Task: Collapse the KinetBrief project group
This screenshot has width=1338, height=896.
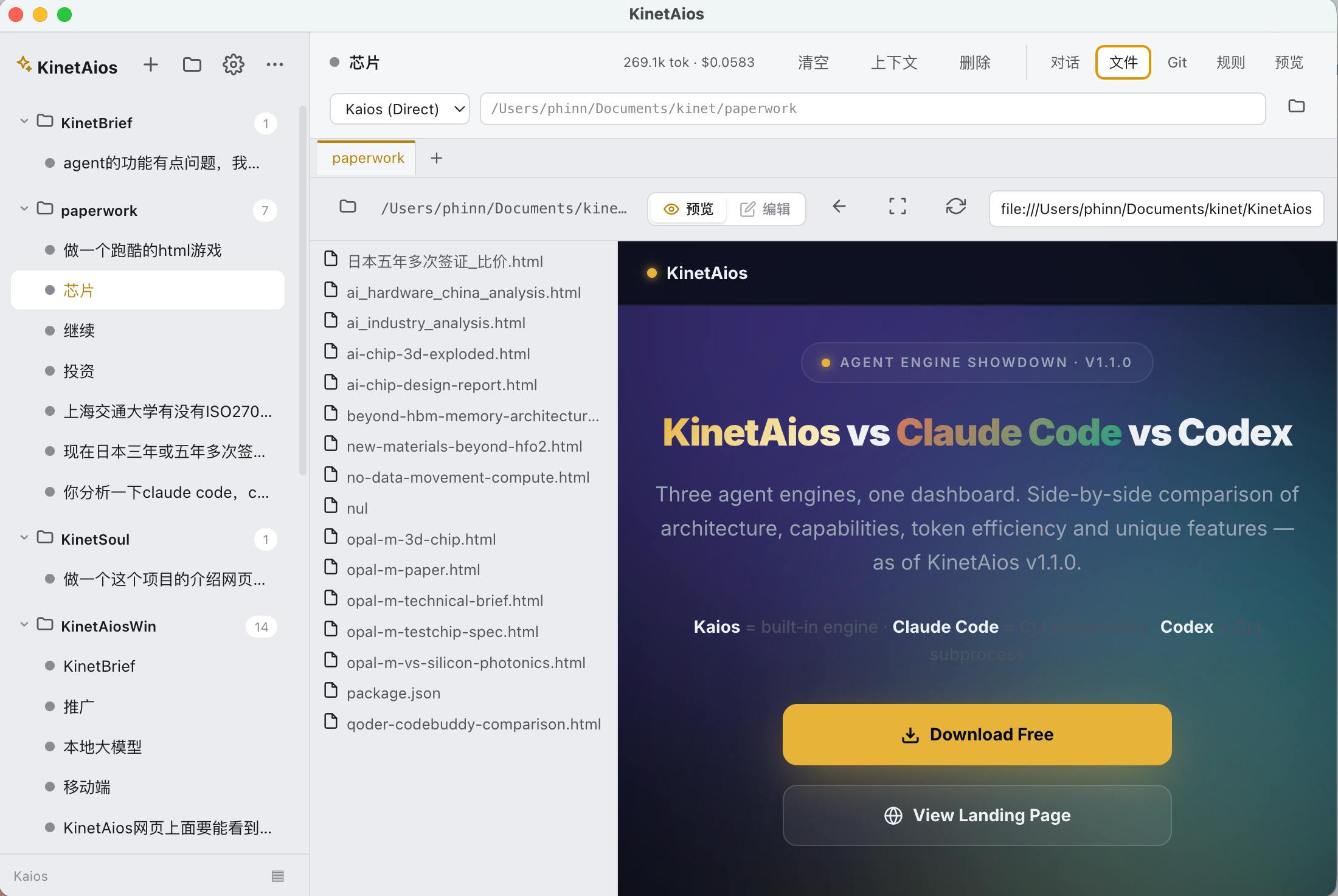Action: click(x=24, y=121)
